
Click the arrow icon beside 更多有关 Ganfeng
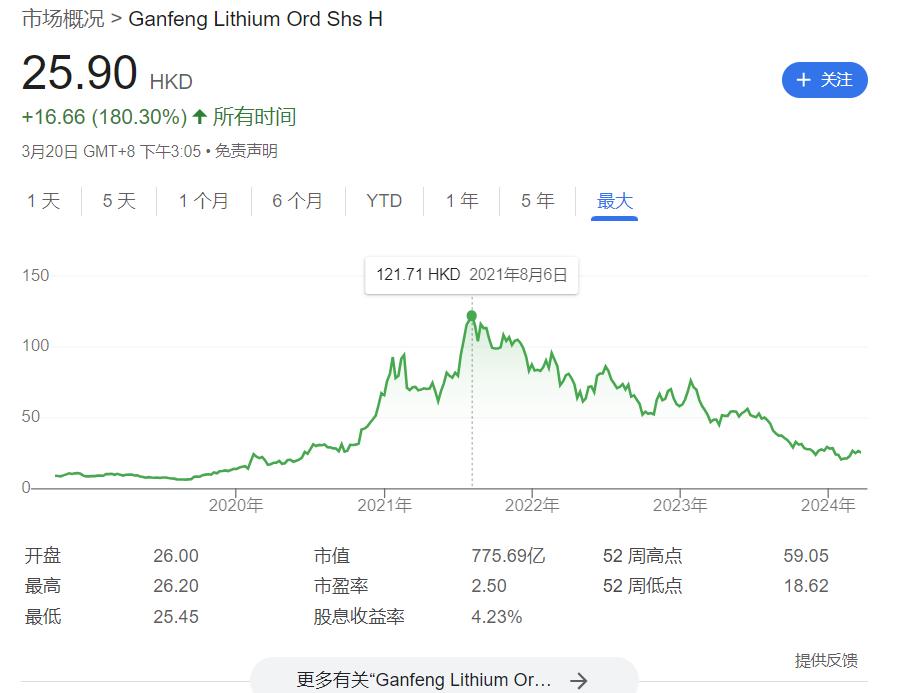click(x=579, y=681)
